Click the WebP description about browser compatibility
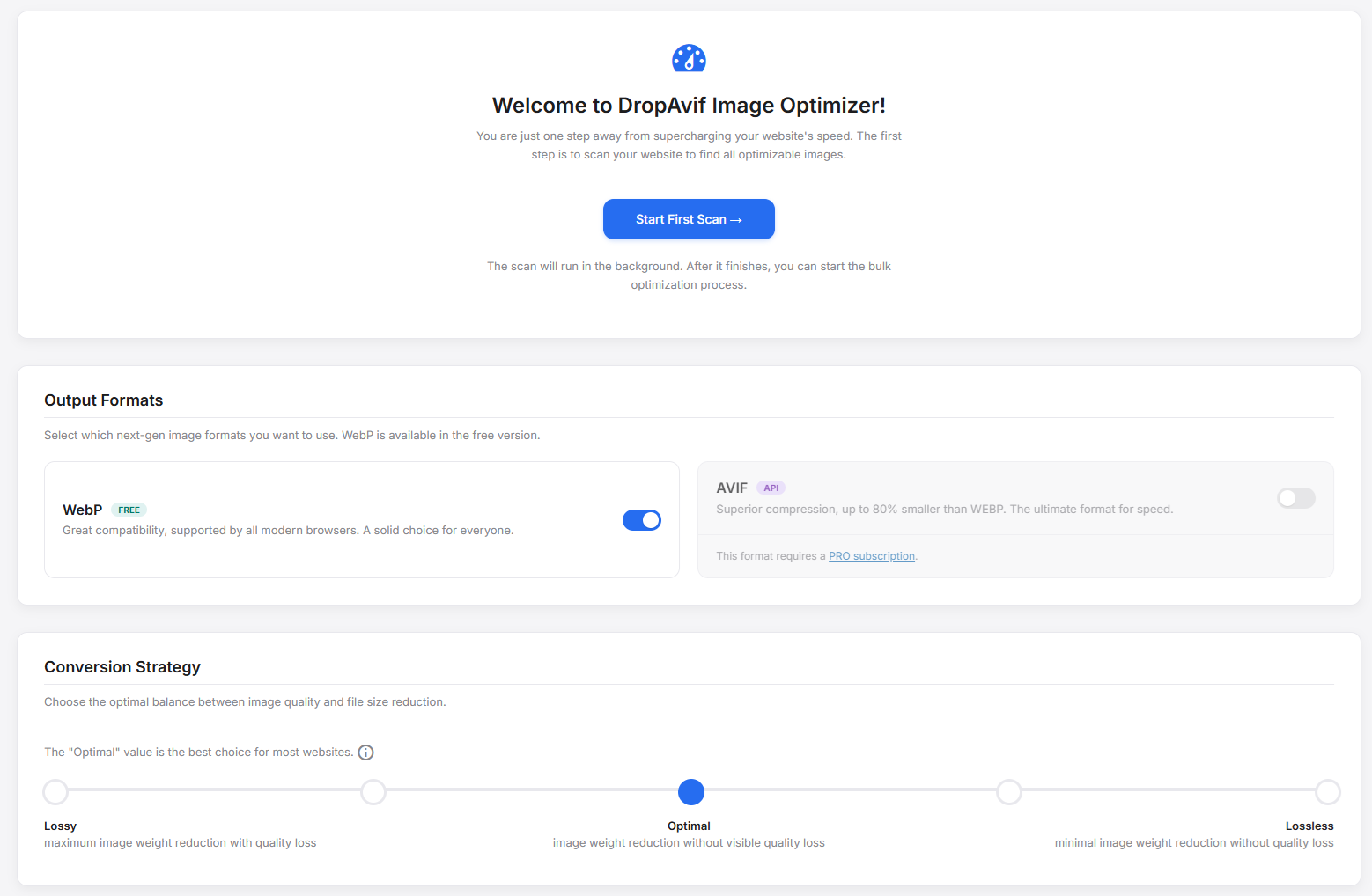This screenshot has height=896, width=1372. (288, 531)
